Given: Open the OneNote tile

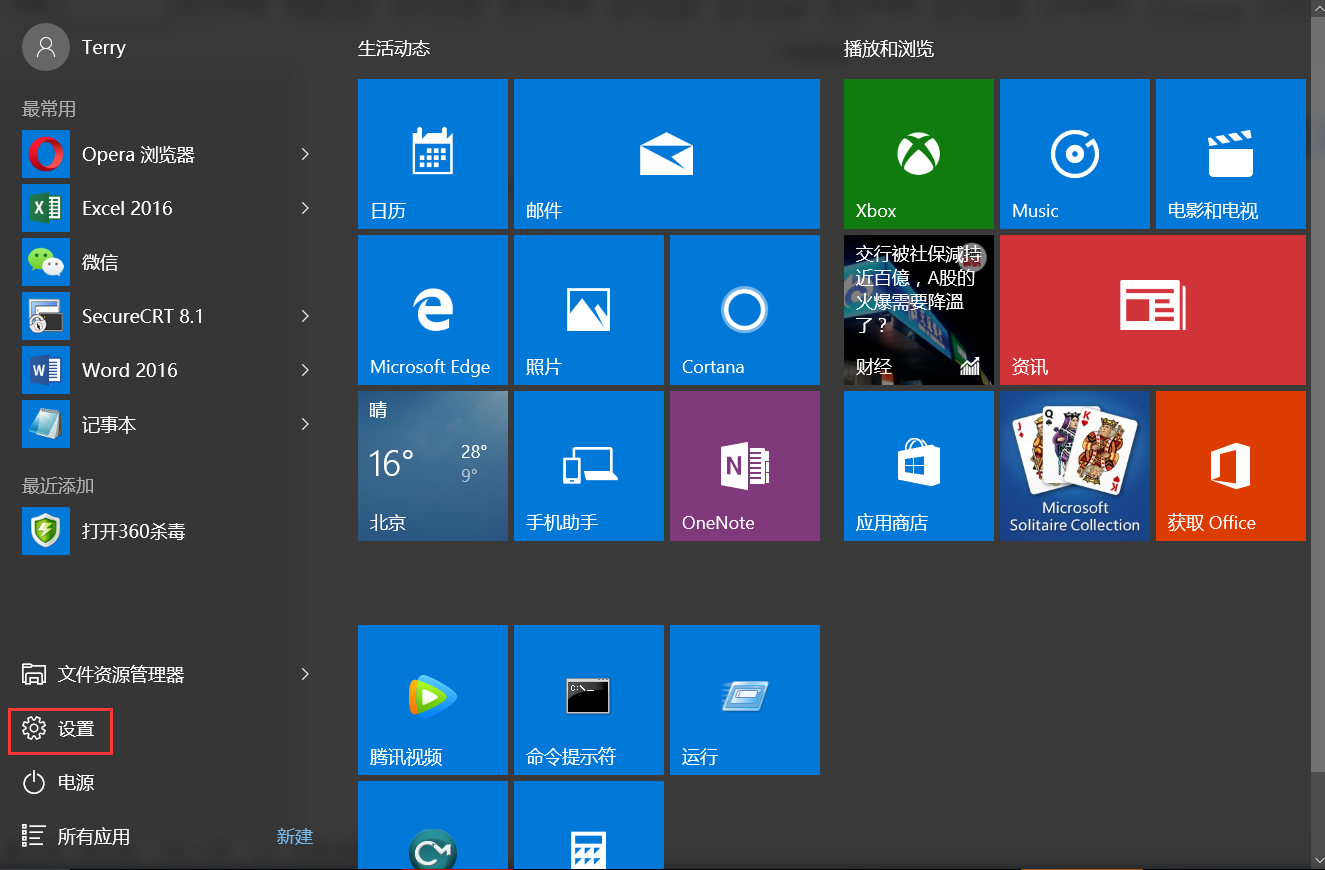Looking at the screenshot, I should click(744, 466).
